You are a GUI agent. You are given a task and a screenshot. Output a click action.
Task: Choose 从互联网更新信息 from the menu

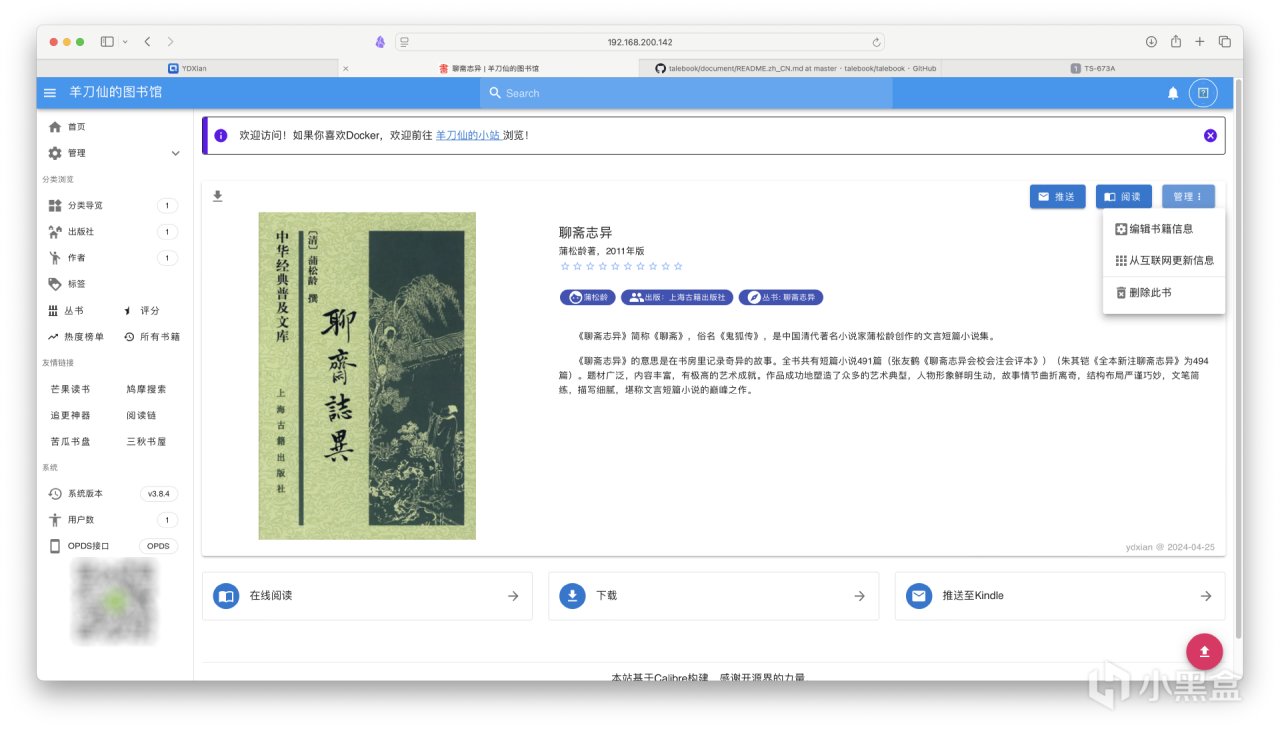(1164, 260)
